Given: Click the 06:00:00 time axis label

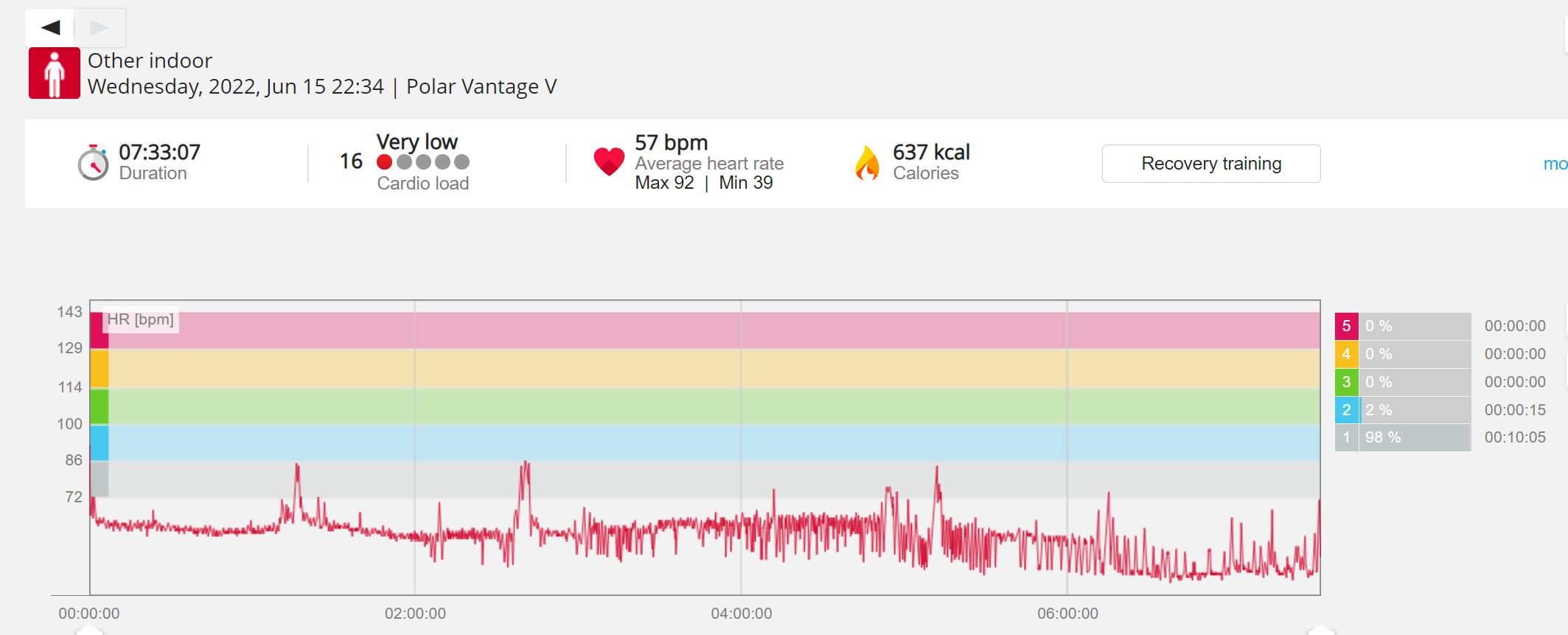Looking at the screenshot, I should pos(1067,614).
